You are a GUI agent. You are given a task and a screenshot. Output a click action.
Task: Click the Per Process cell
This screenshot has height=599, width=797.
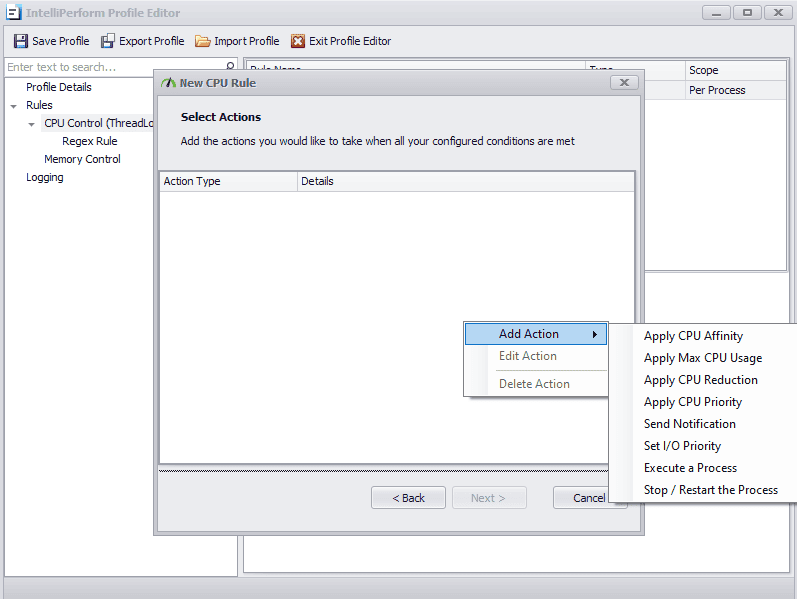pyautogui.click(x=735, y=91)
